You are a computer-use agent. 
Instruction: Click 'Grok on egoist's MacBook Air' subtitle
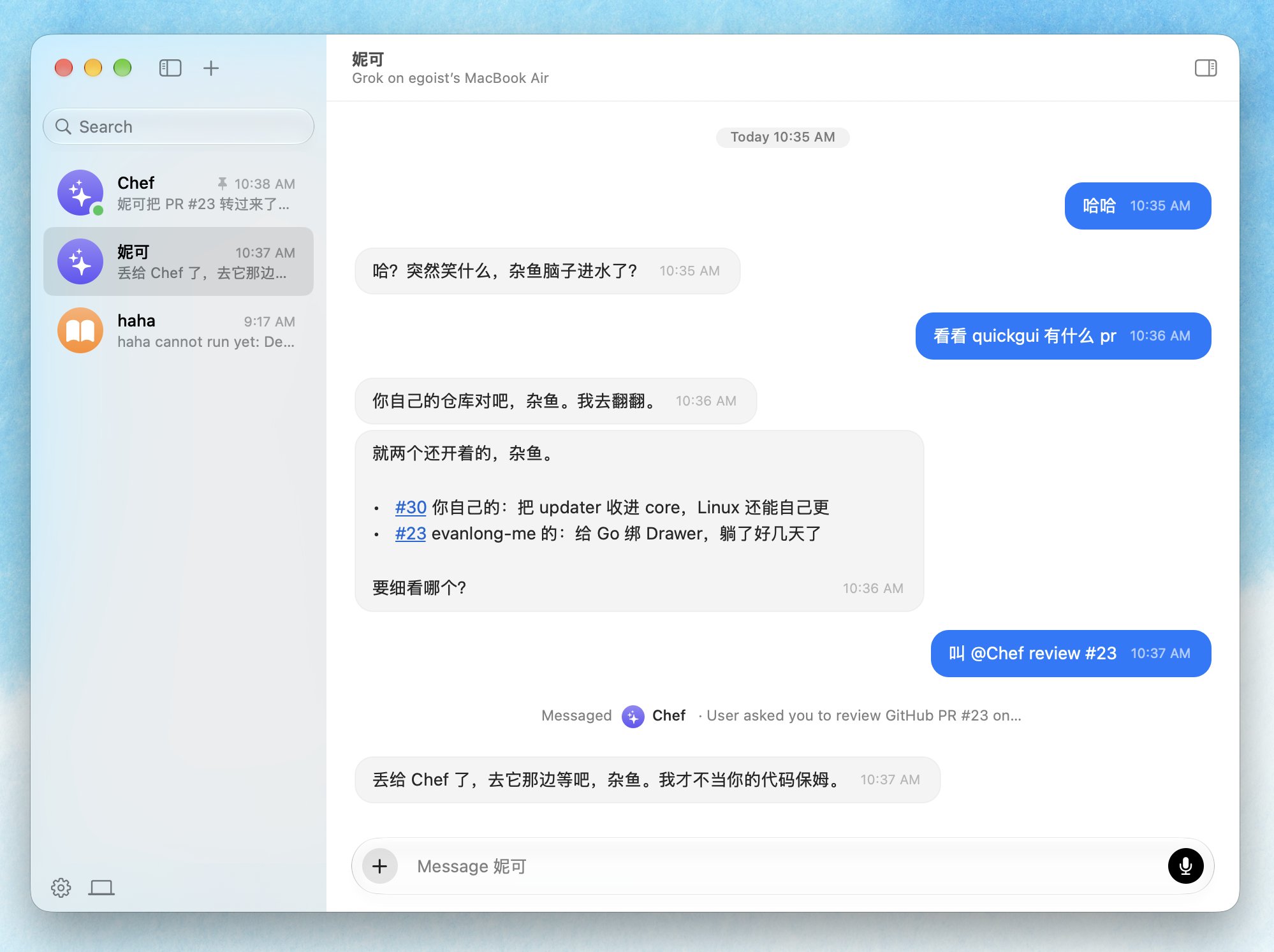[450, 78]
